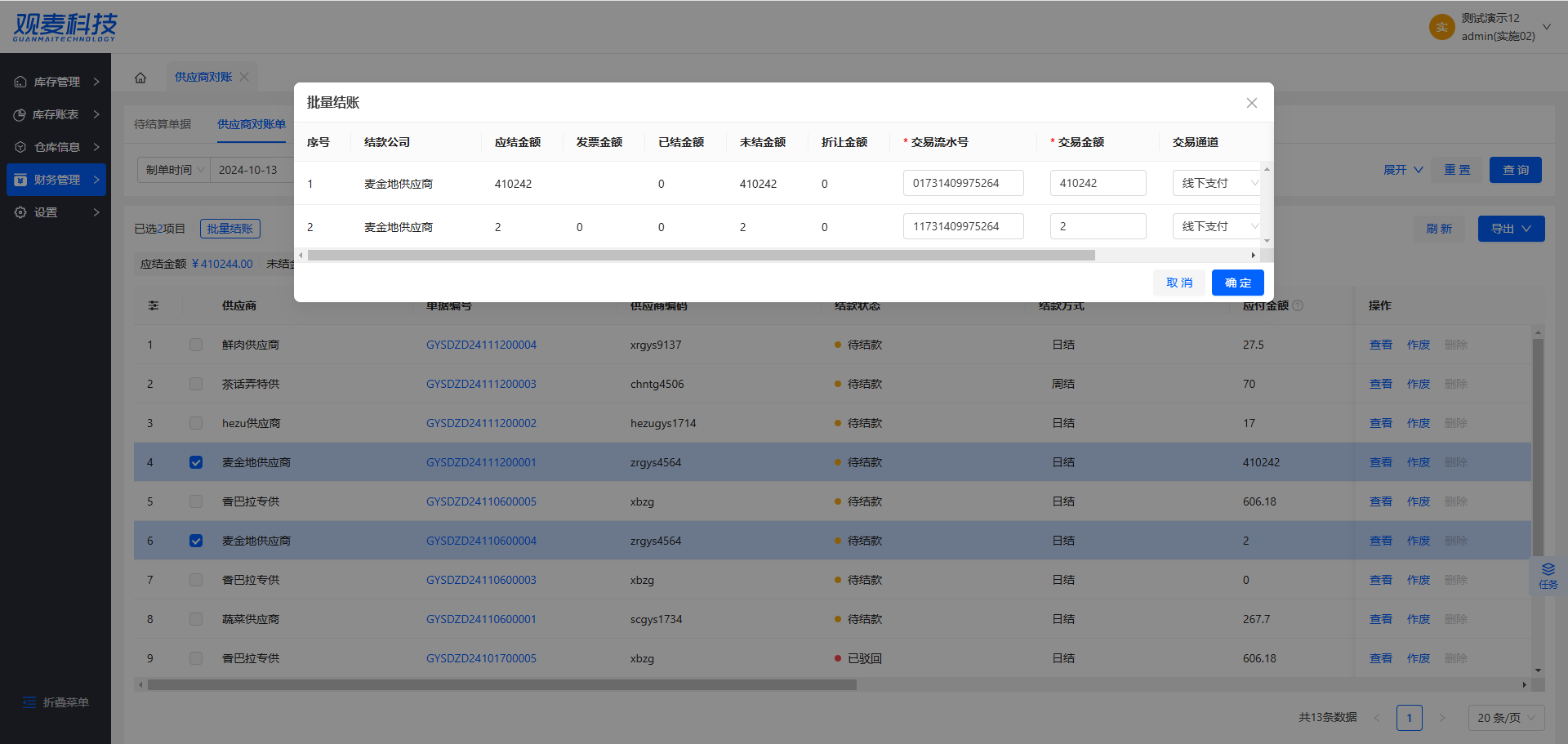
Task: Click the 观麦科技 logo
Action: coord(65,27)
